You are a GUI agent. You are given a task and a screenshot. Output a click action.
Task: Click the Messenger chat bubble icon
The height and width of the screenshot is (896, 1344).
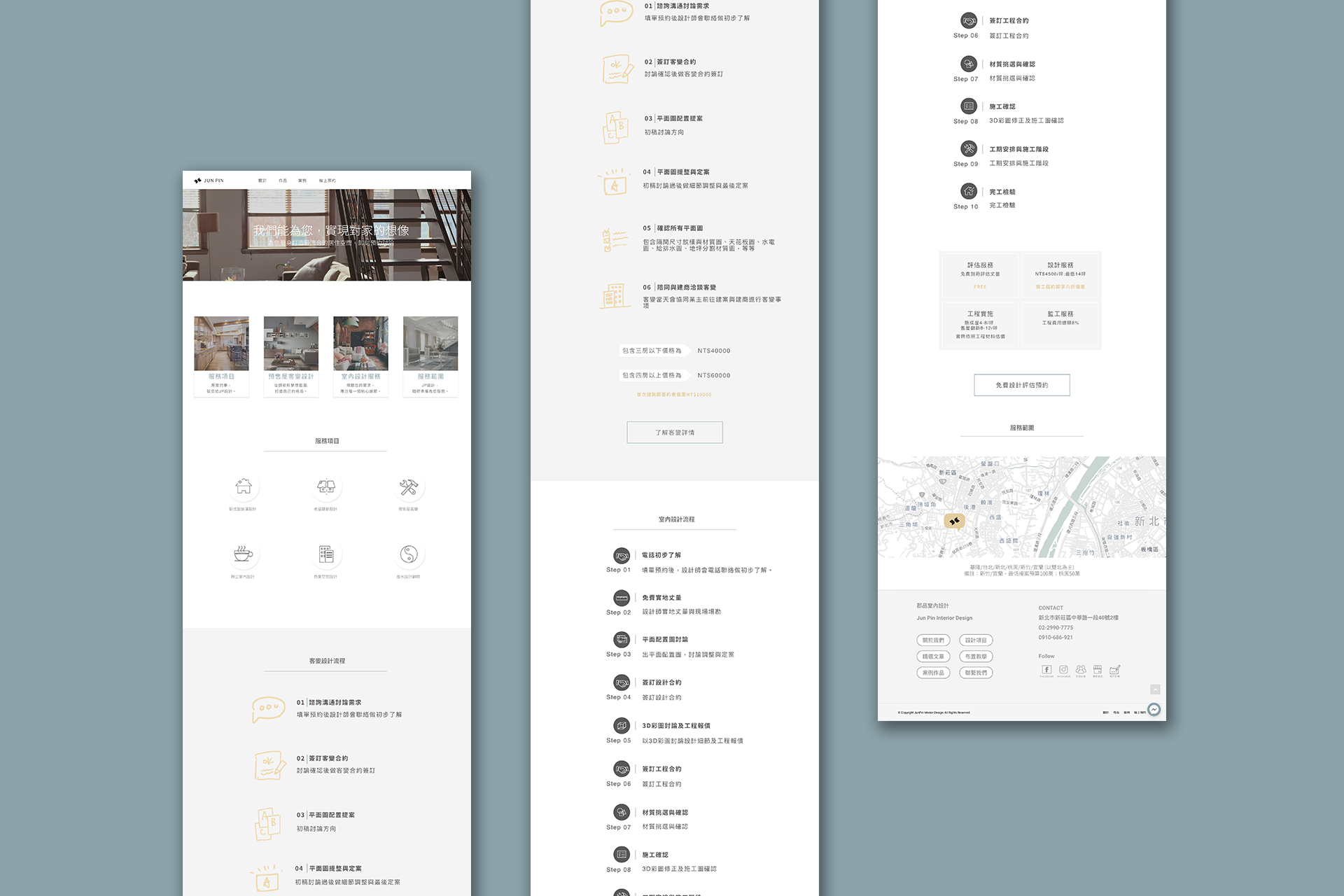1154,709
